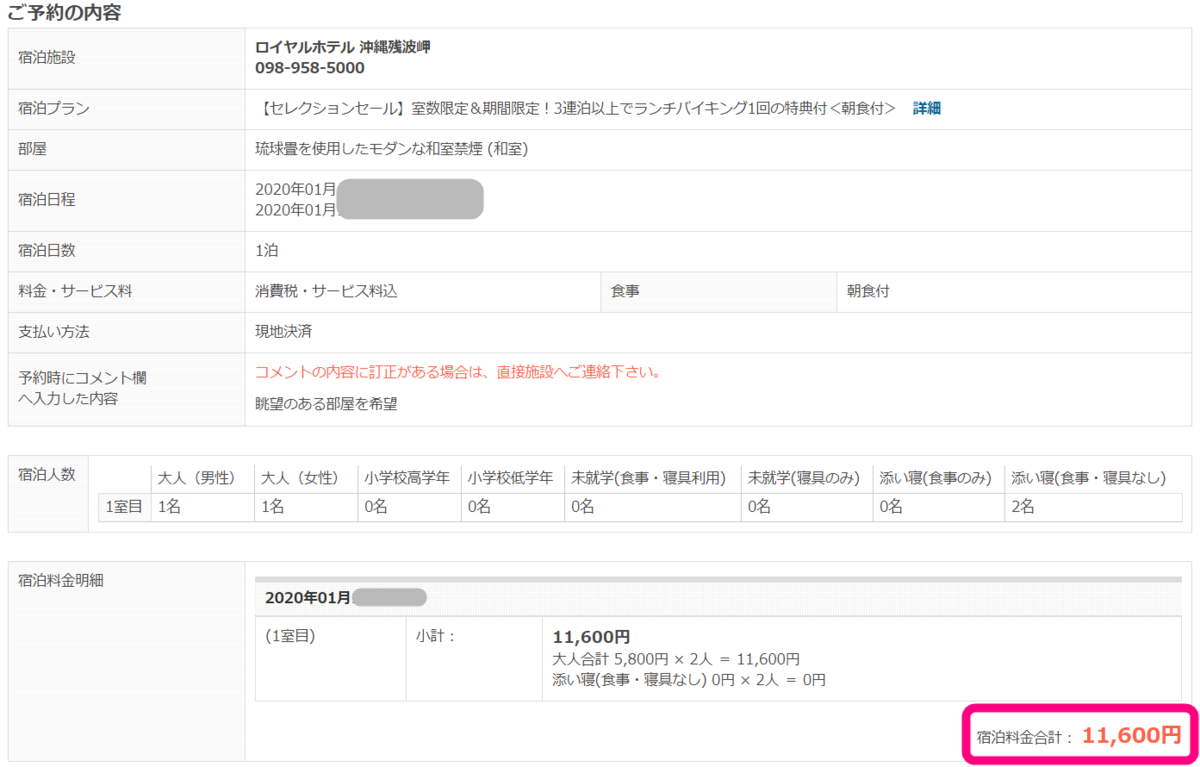
Task: Select room text 琉球畳を使用したモダンな和室禁煙 (和室)
Action: 392,149
